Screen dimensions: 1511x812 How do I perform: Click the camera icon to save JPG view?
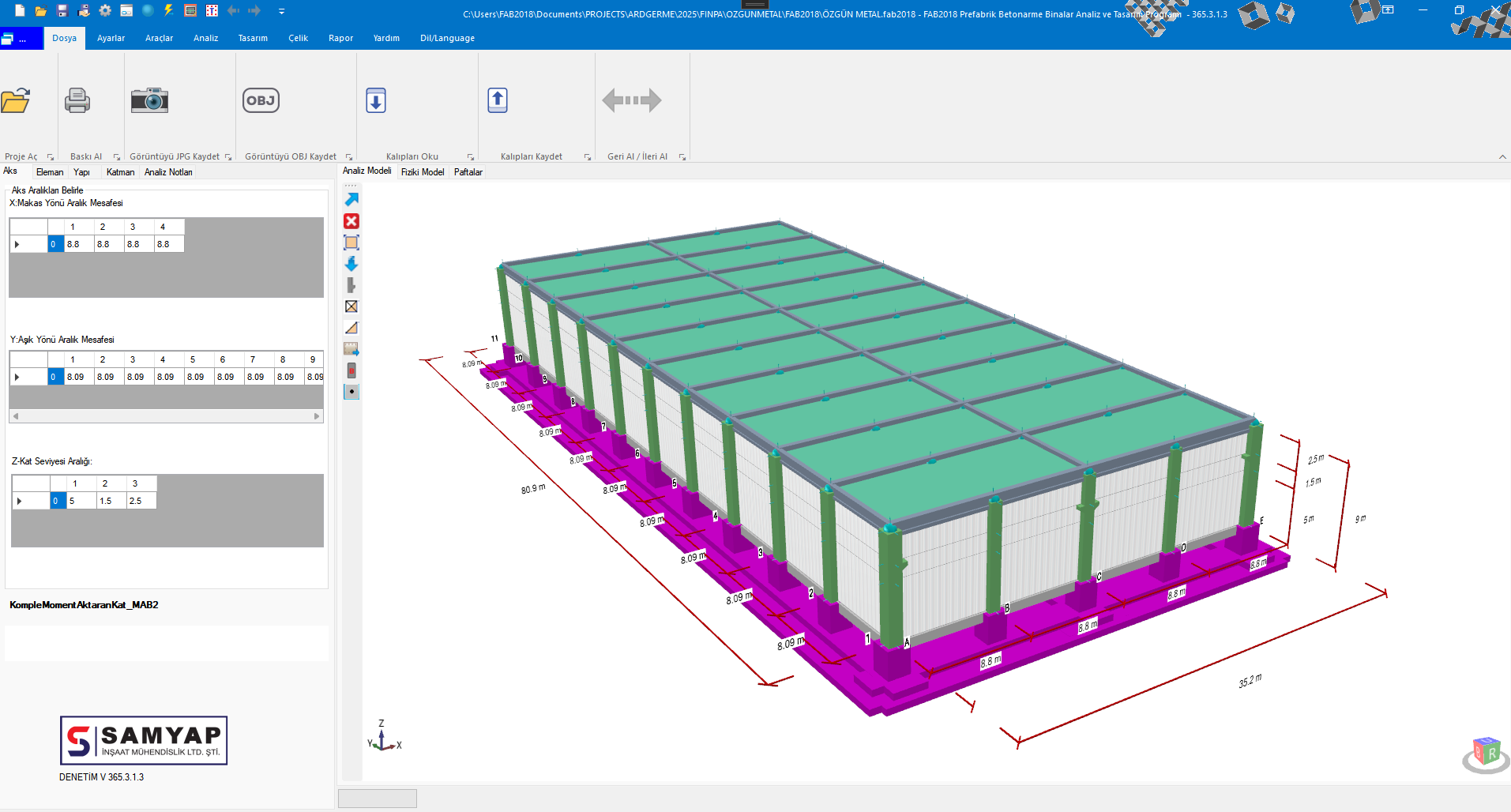coord(149,100)
